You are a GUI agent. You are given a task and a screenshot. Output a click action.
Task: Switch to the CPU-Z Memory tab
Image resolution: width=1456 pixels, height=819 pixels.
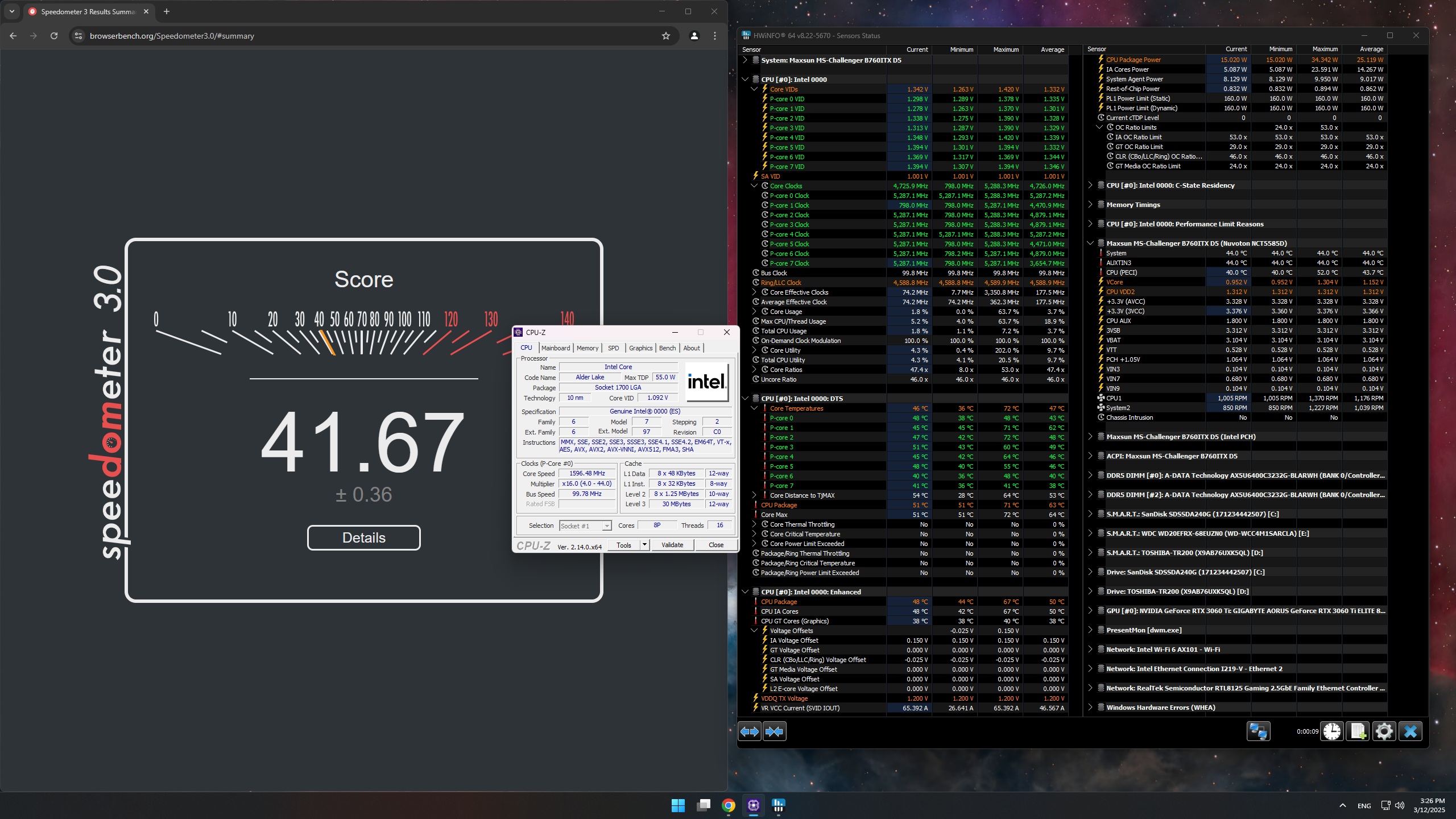(x=587, y=348)
